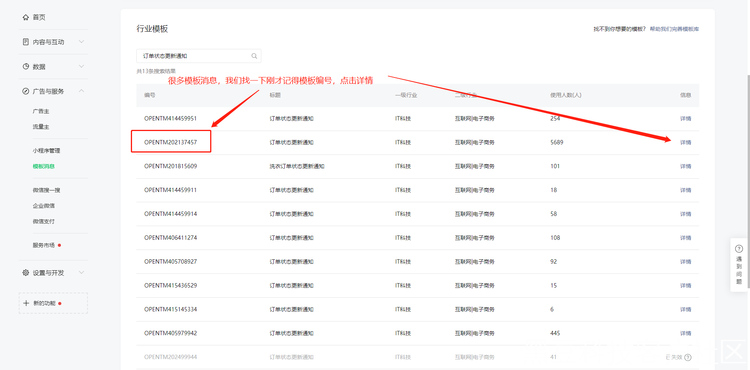Click the template code OPENTM202137457

(170, 142)
